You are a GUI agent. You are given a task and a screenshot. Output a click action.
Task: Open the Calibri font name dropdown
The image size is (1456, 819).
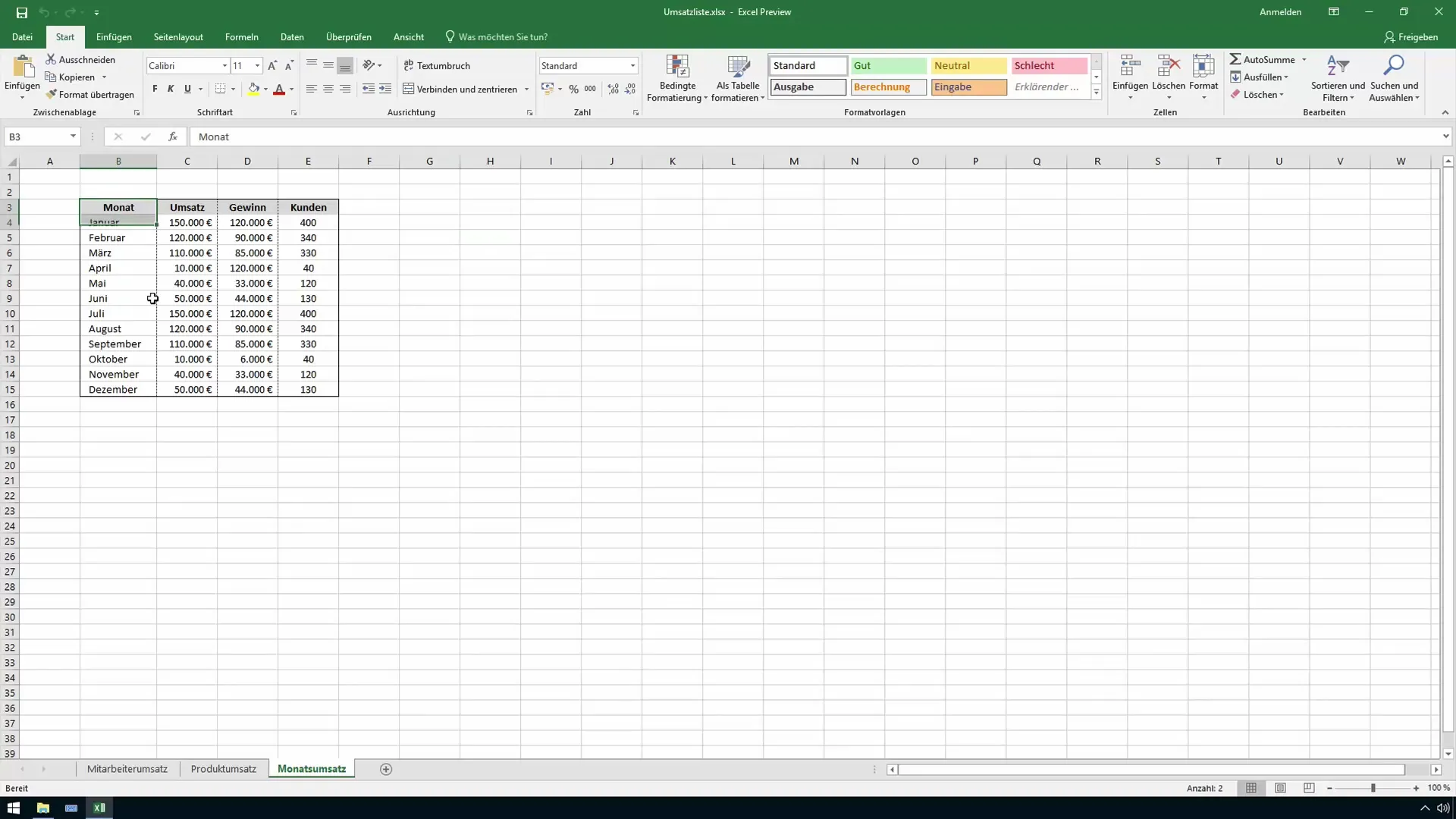224,66
